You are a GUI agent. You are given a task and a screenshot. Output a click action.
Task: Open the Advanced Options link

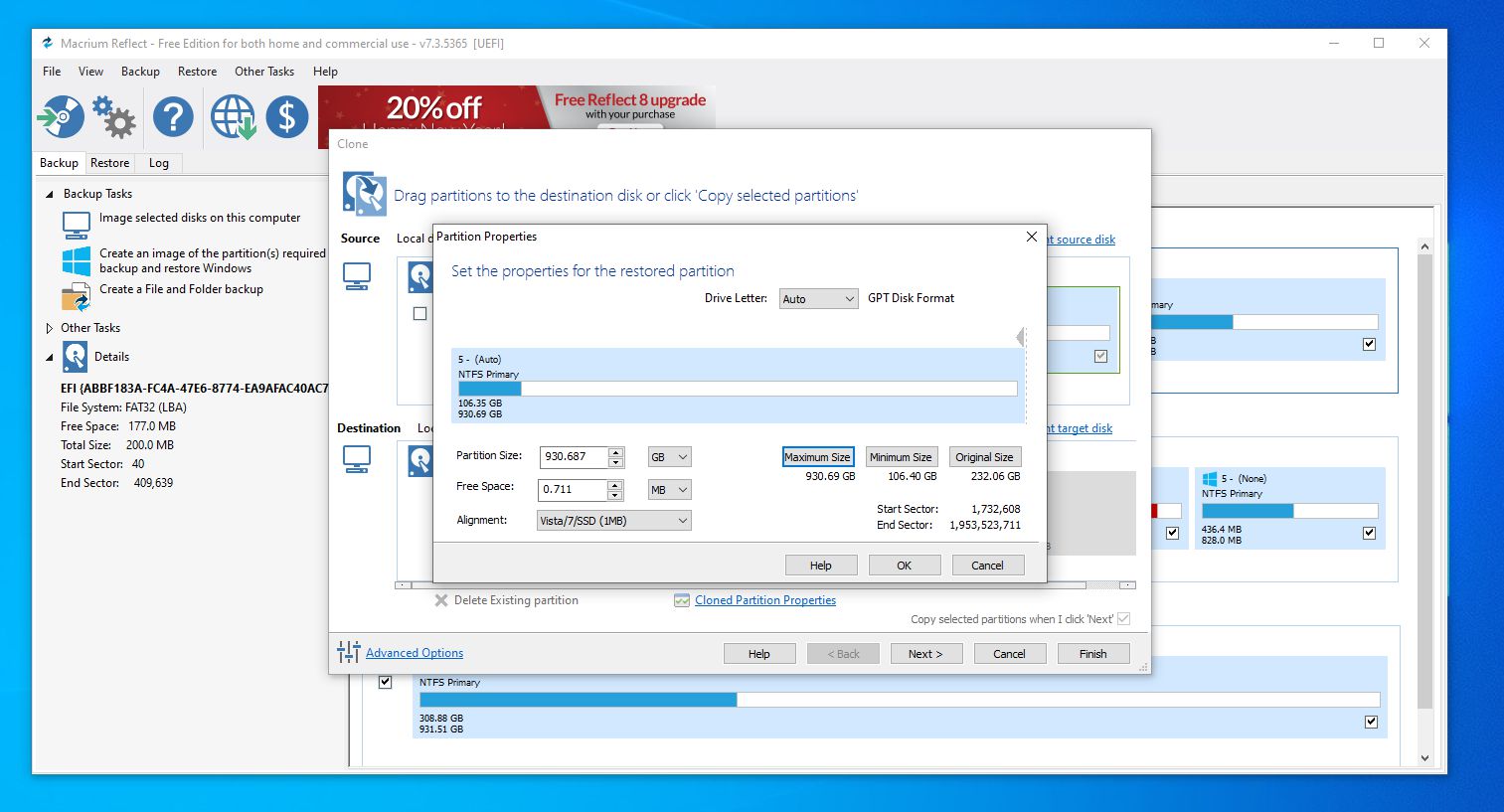[x=415, y=653]
